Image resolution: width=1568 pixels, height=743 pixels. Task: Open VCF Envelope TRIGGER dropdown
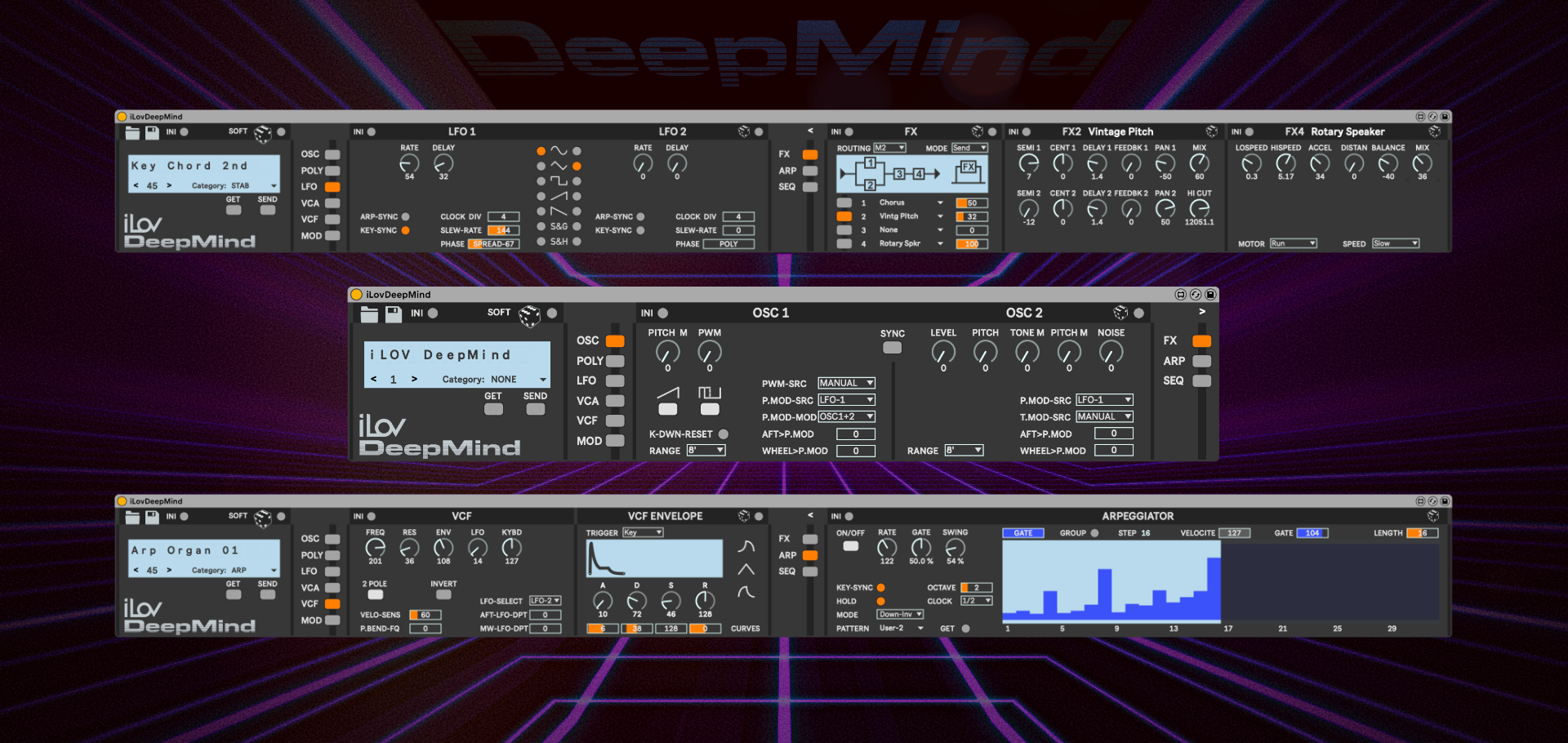tap(644, 532)
